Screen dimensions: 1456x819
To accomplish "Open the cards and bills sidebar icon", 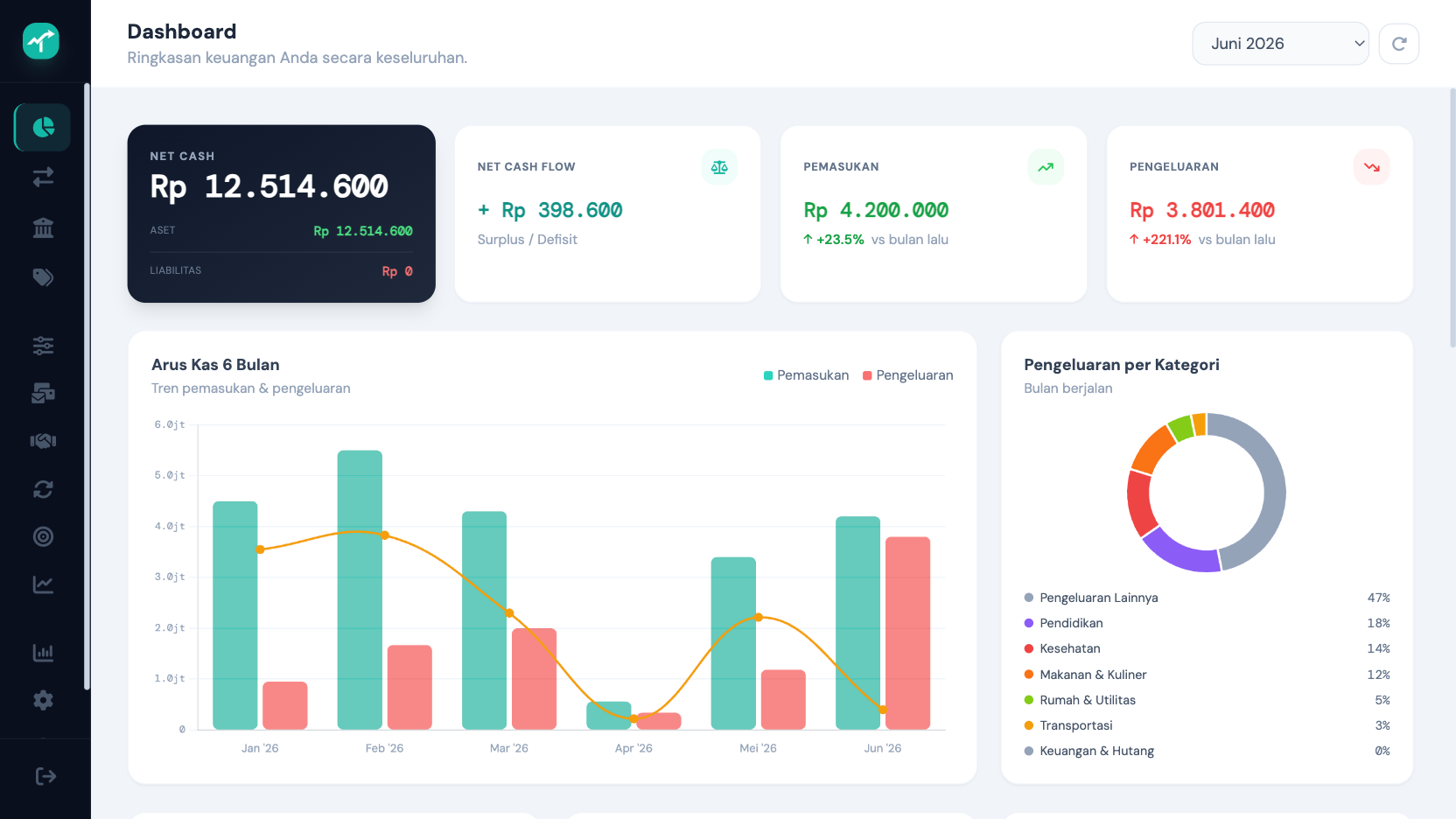I will [43, 394].
